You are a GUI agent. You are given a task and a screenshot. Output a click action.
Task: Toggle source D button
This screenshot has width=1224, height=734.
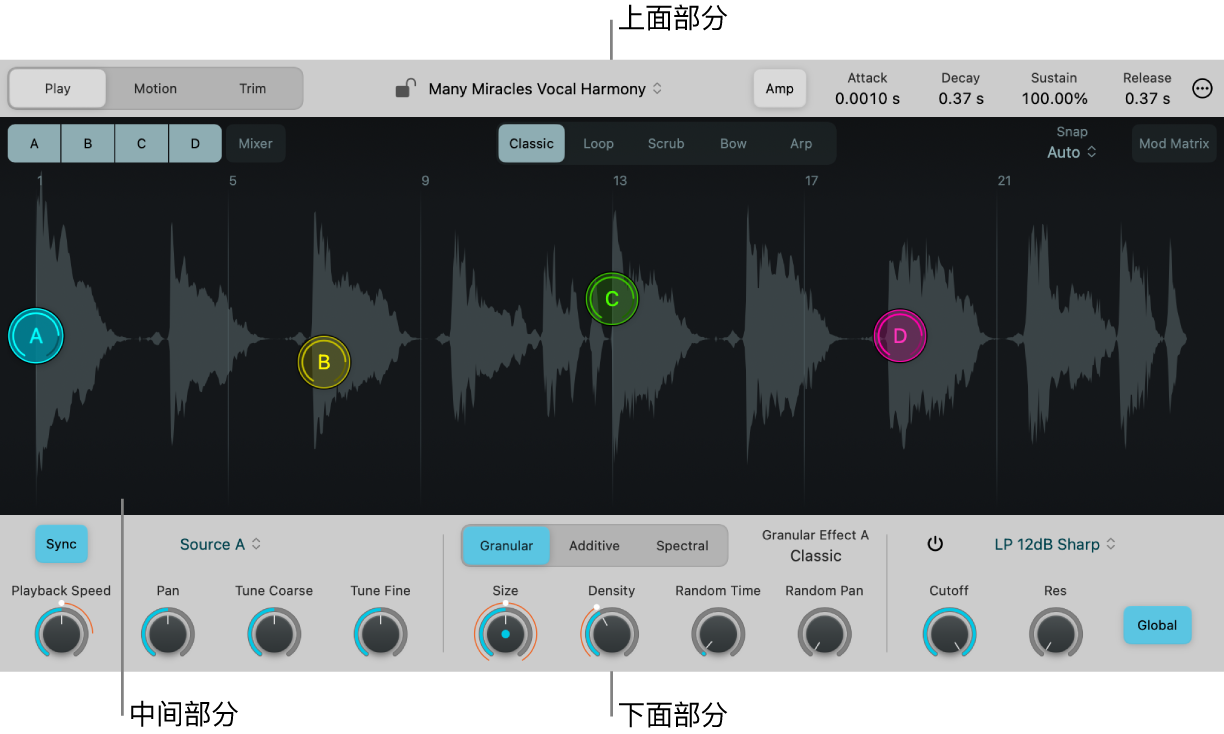195,144
